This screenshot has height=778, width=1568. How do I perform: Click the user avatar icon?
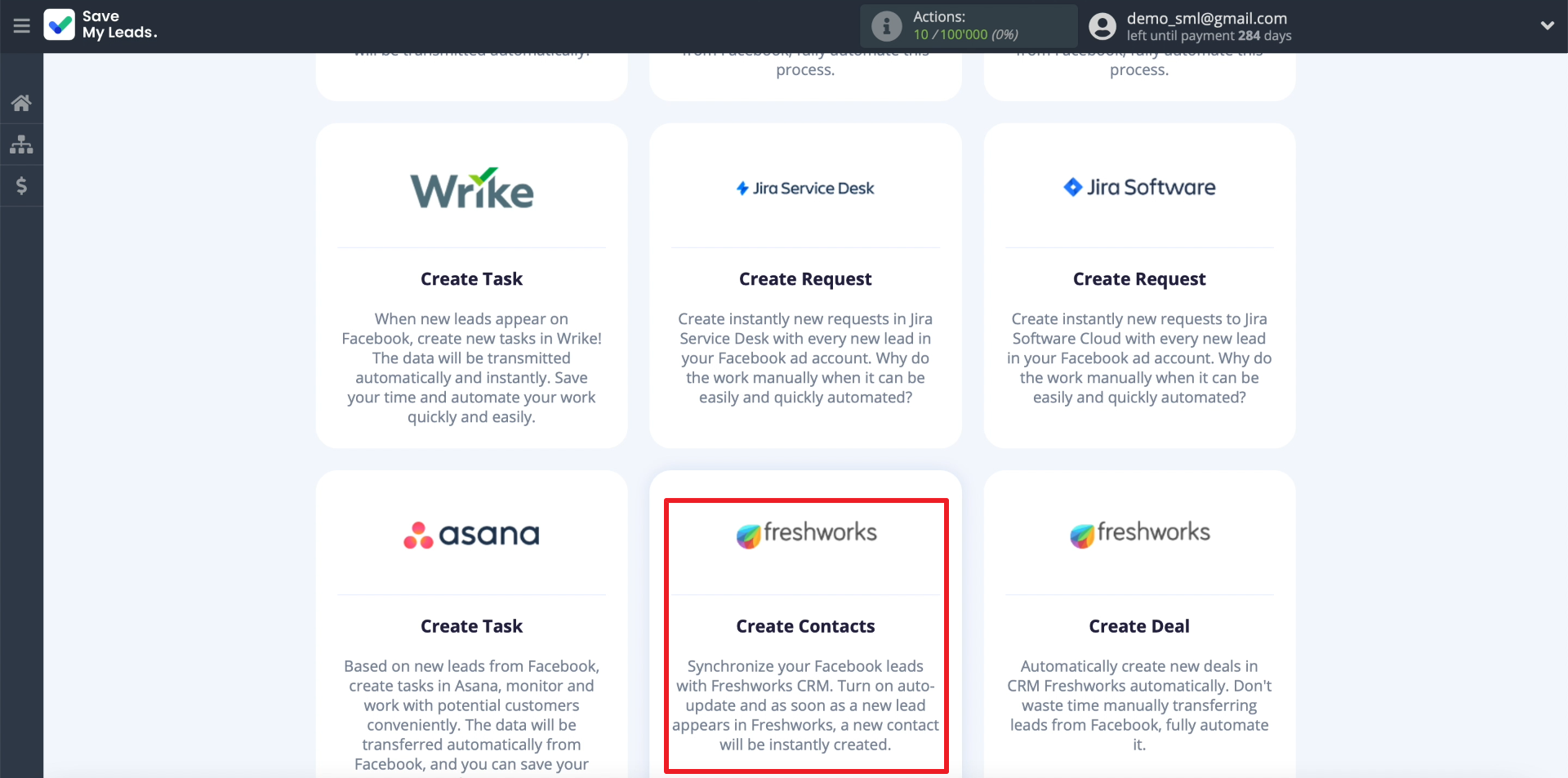point(1102,26)
